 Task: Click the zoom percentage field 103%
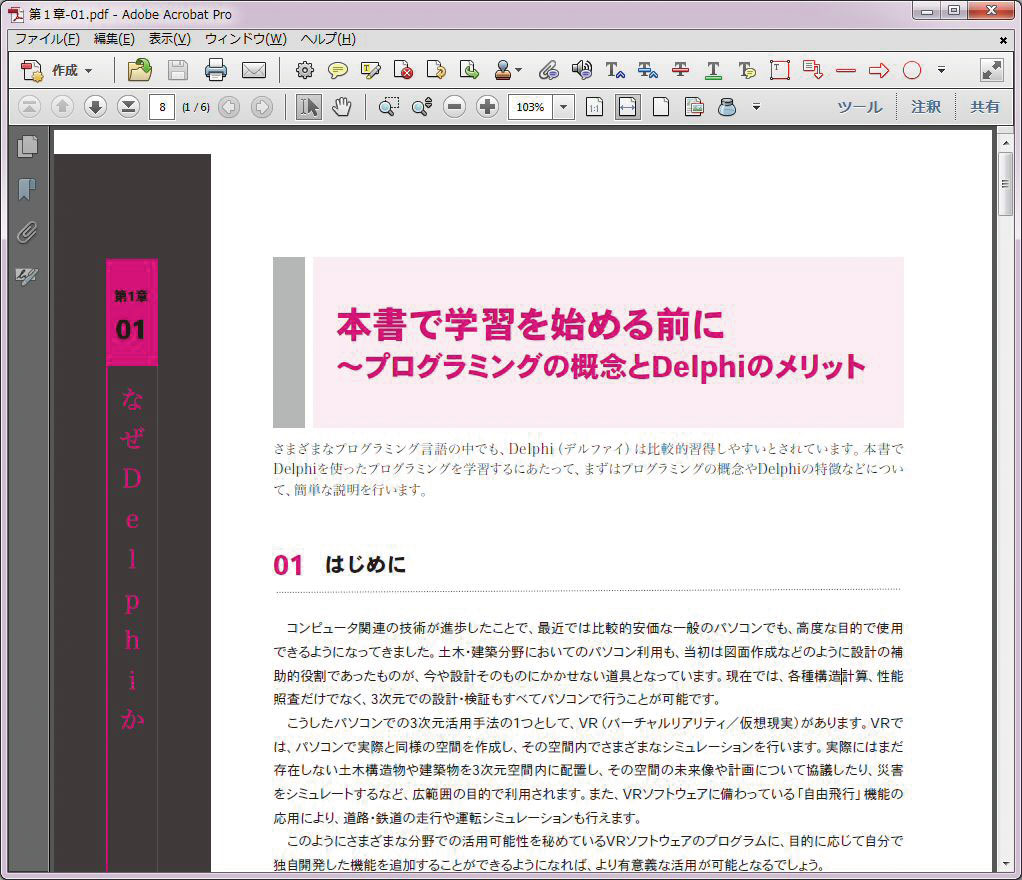point(531,107)
